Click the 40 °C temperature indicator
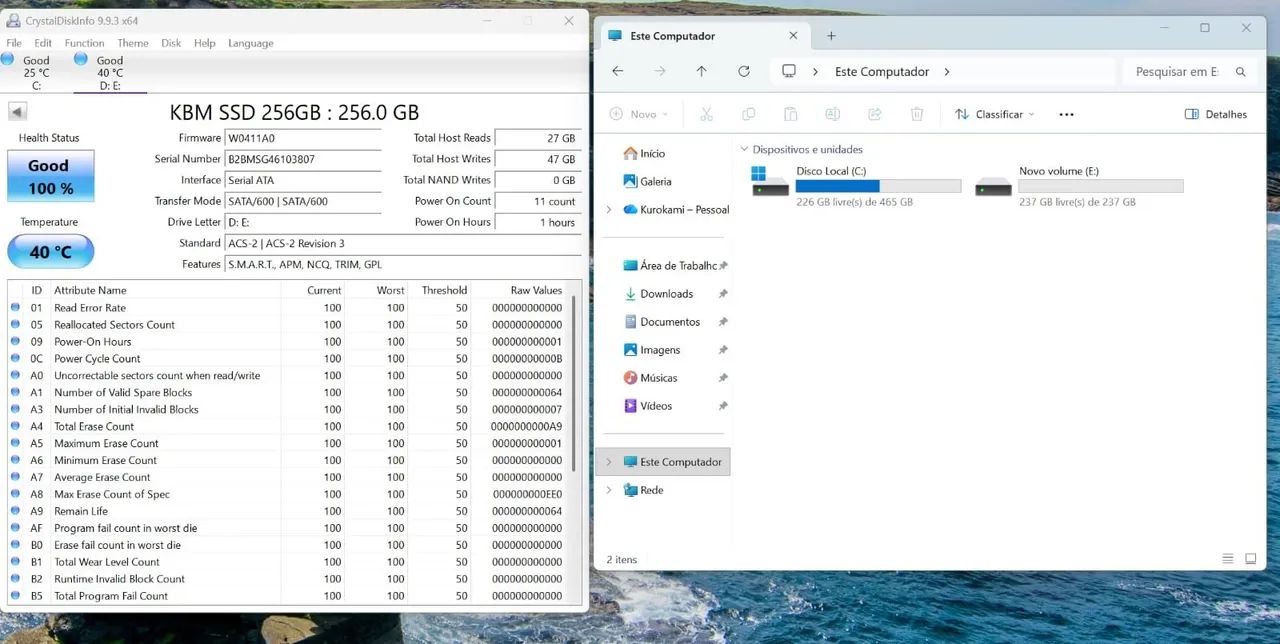The height and width of the screenshot is (644, 1280). pos(50,251)
